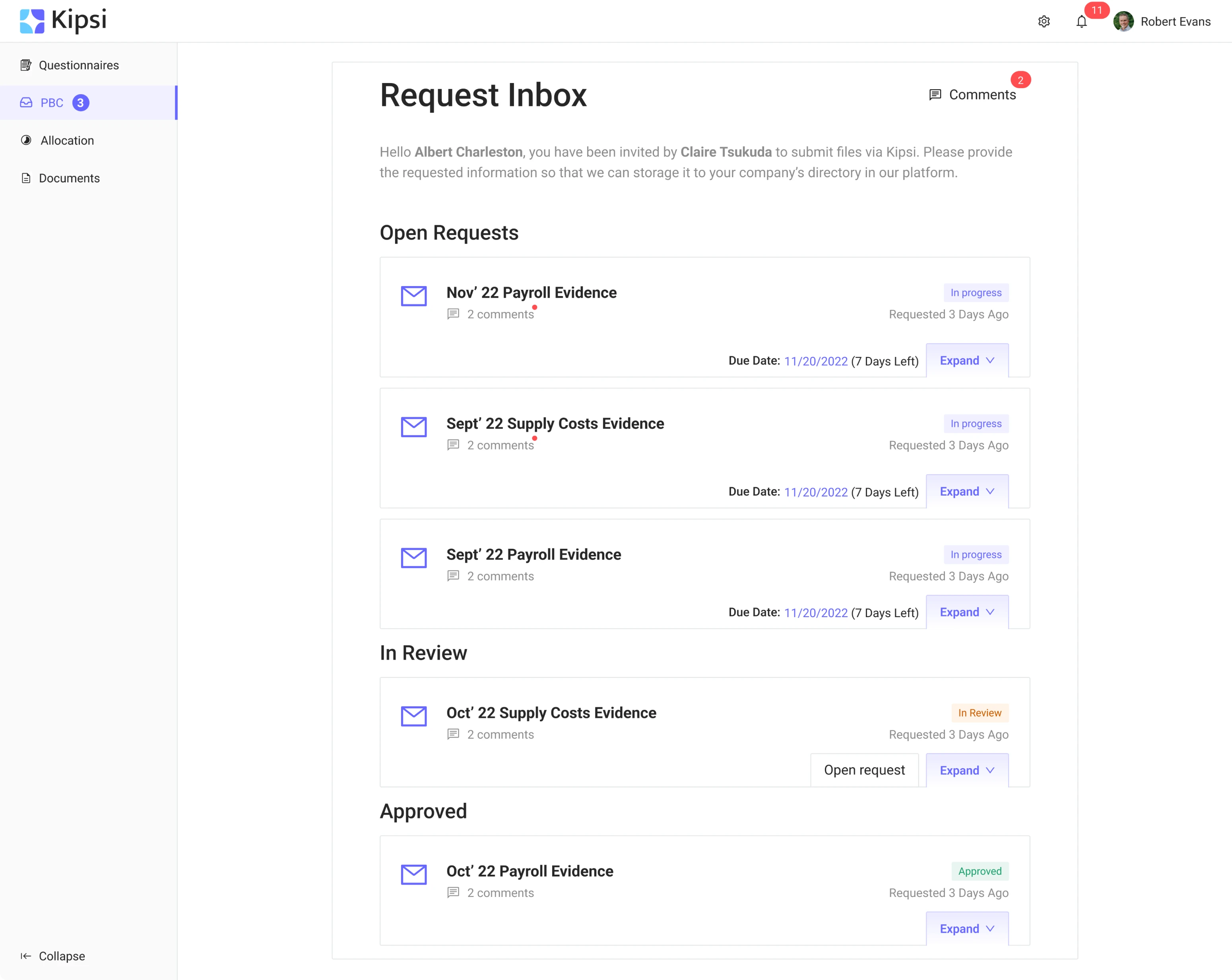Screen dimensions: 1232x980
Task: Expand the Nov' 22 Payroll Evidence request
Action: point(967,360)
